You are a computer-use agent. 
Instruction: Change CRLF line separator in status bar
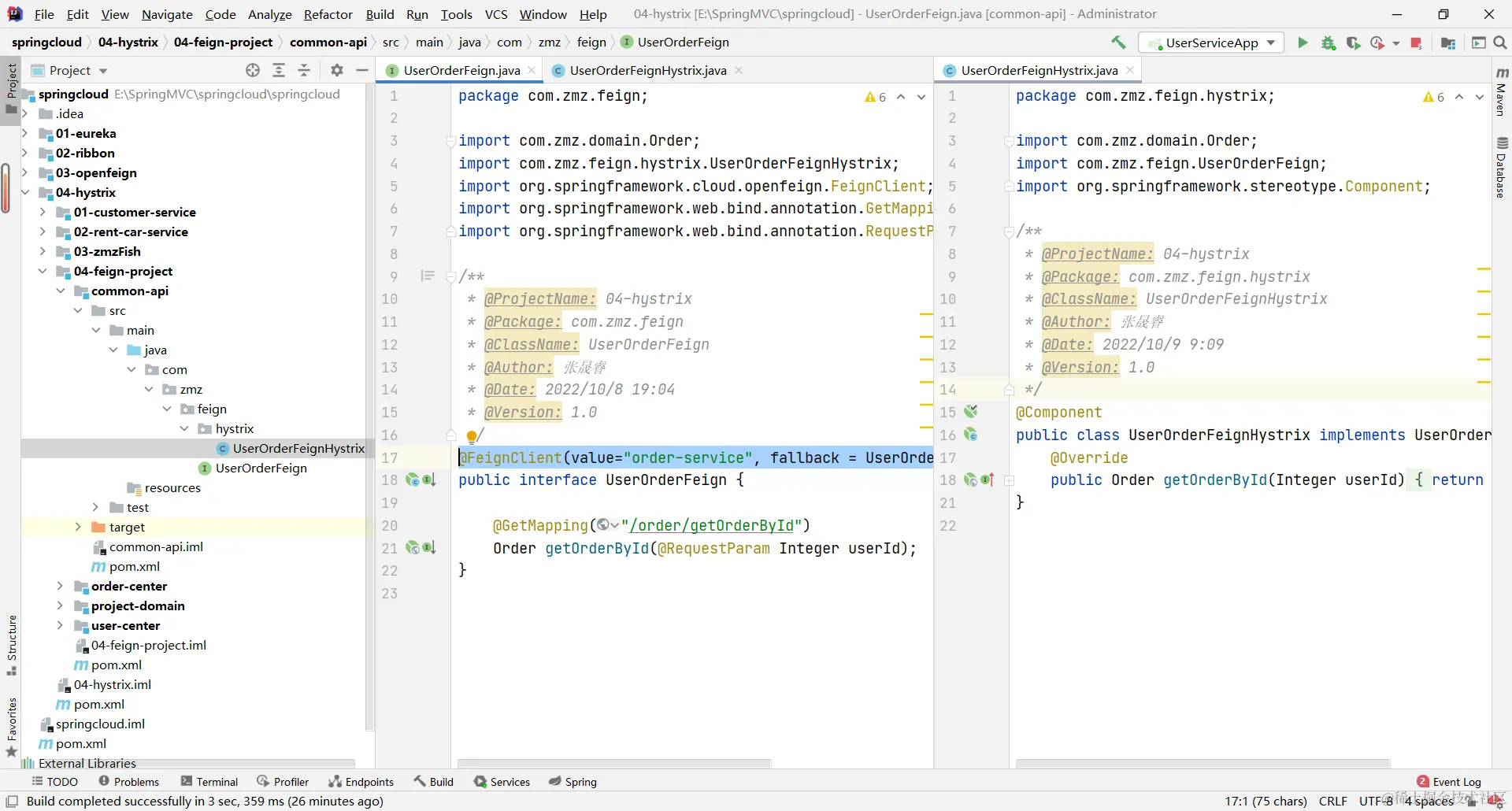(x=1333, y=802)
